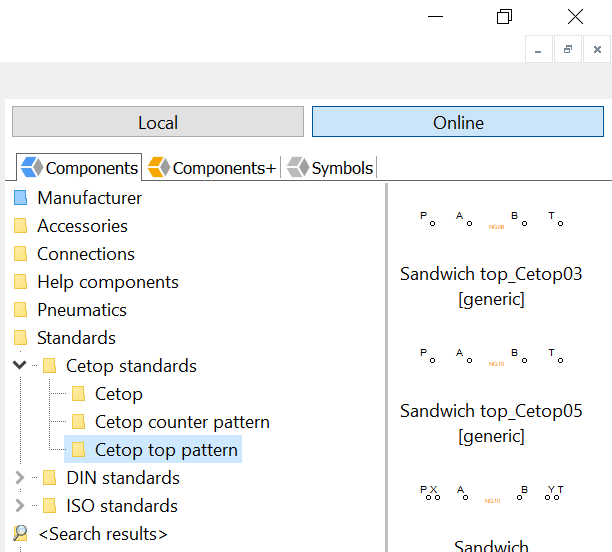Click the Sandwich top_Cetop03 [generic] label
This screenshot has height=552, width=612.
491,286
